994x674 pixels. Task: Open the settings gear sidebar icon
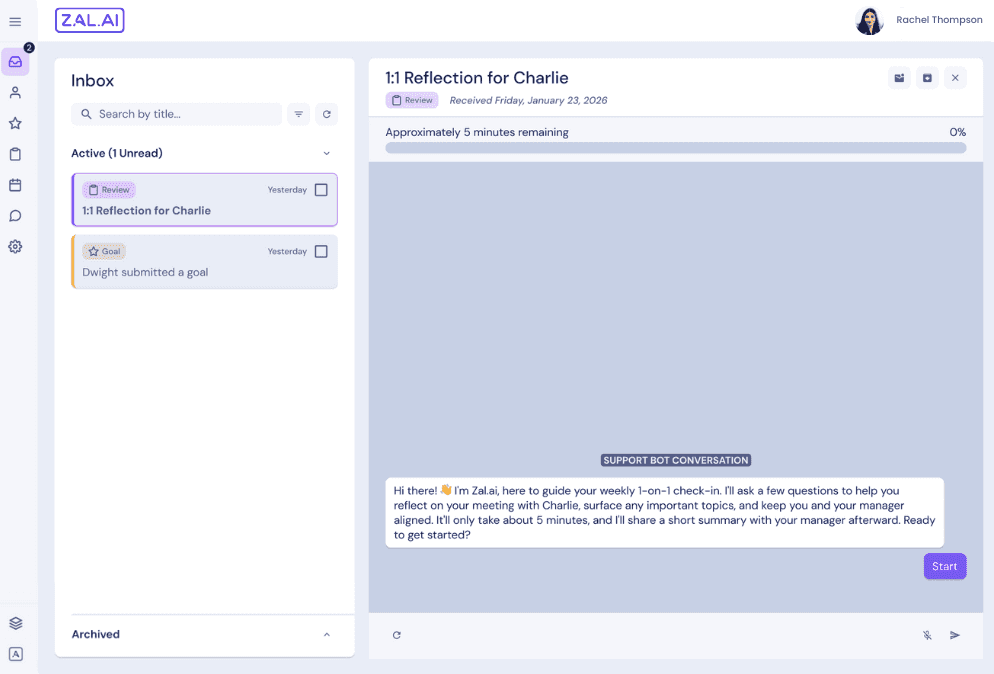pos(15,247)
